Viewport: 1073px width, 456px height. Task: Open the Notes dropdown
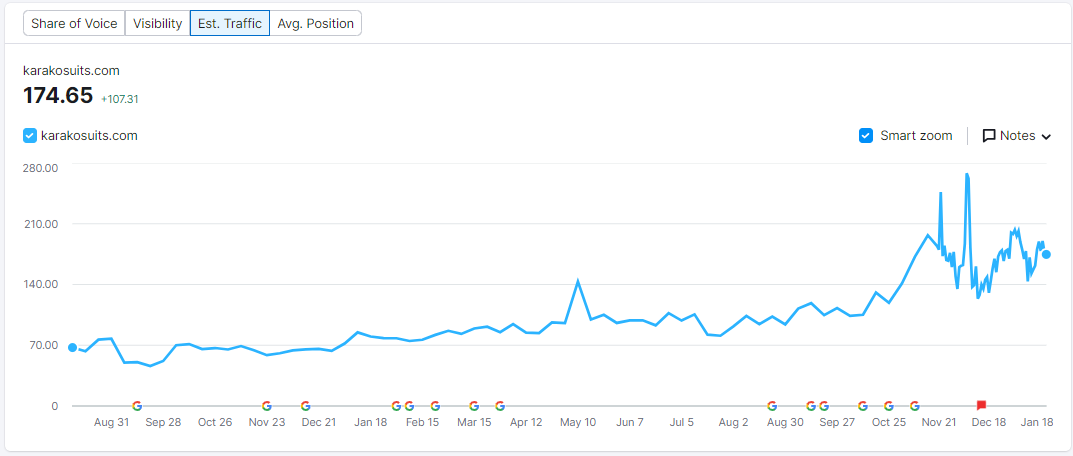point(1016,136)
